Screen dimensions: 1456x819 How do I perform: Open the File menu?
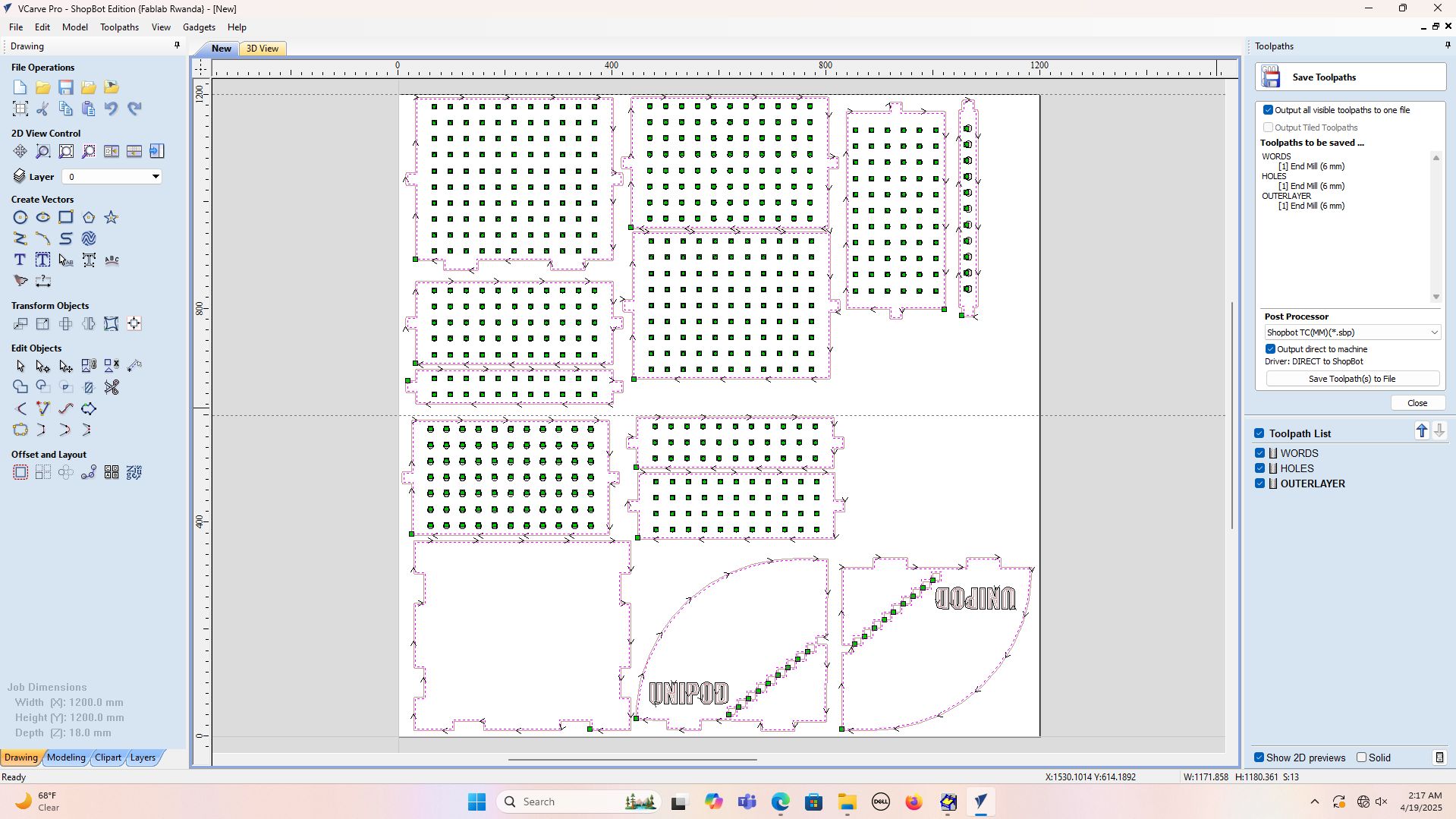16,27
